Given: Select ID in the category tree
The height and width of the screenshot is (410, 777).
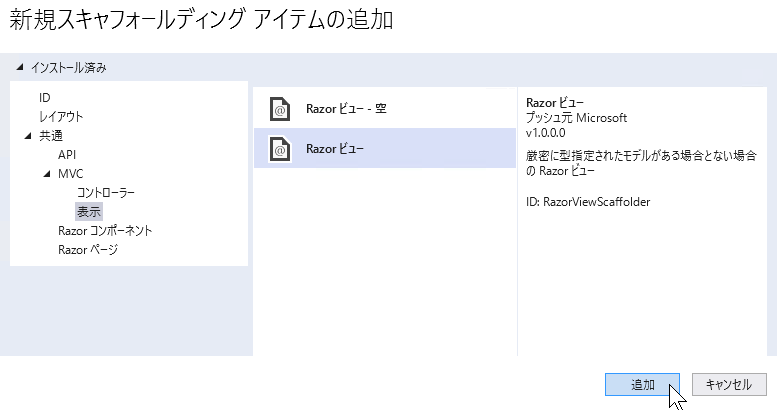Looking at the screenshot, I should pyautogui.click(x=45, y=98).
